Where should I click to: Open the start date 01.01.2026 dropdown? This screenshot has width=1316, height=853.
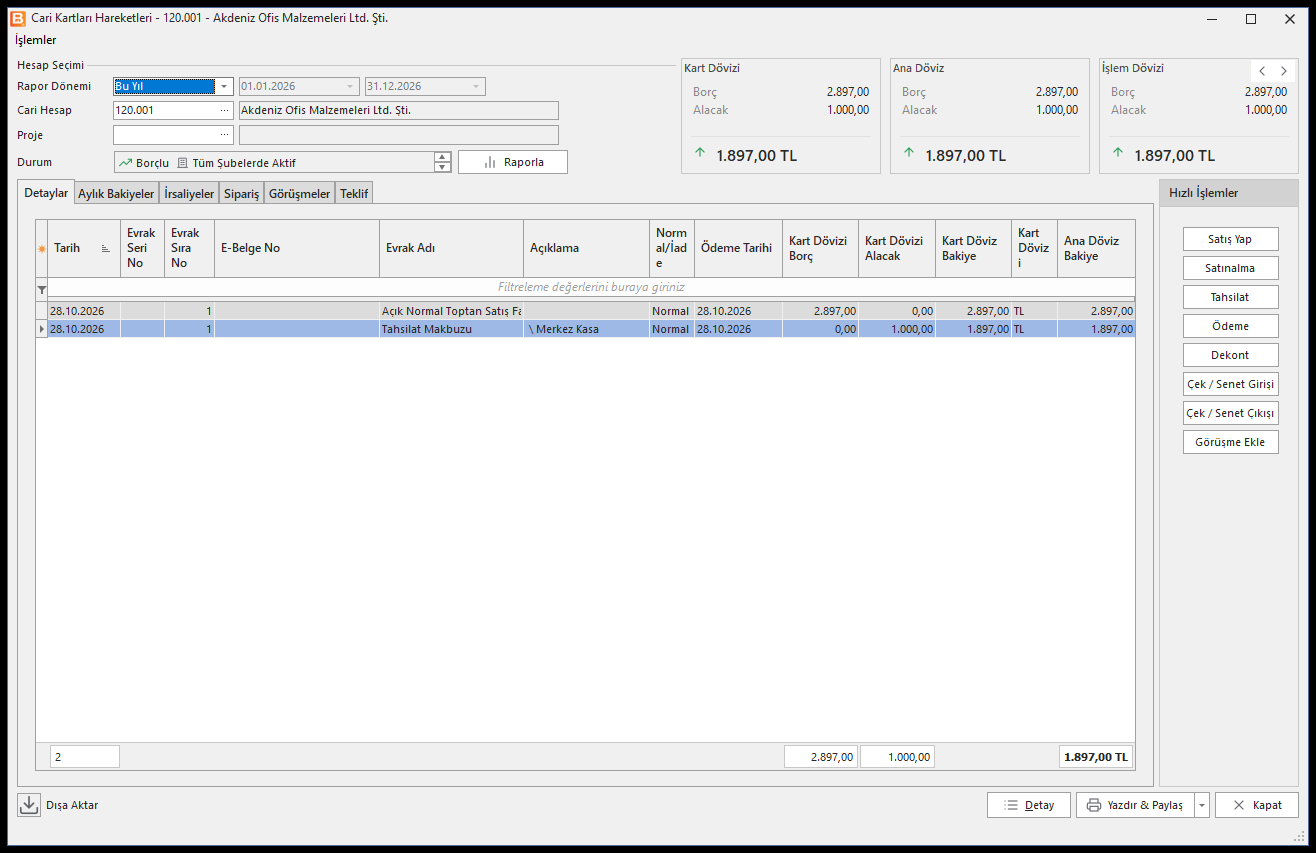coord(350,87)
